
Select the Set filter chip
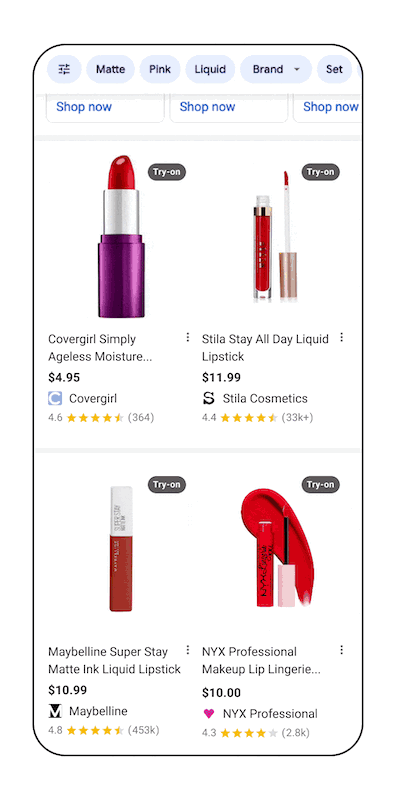click(x=334, y=69)
